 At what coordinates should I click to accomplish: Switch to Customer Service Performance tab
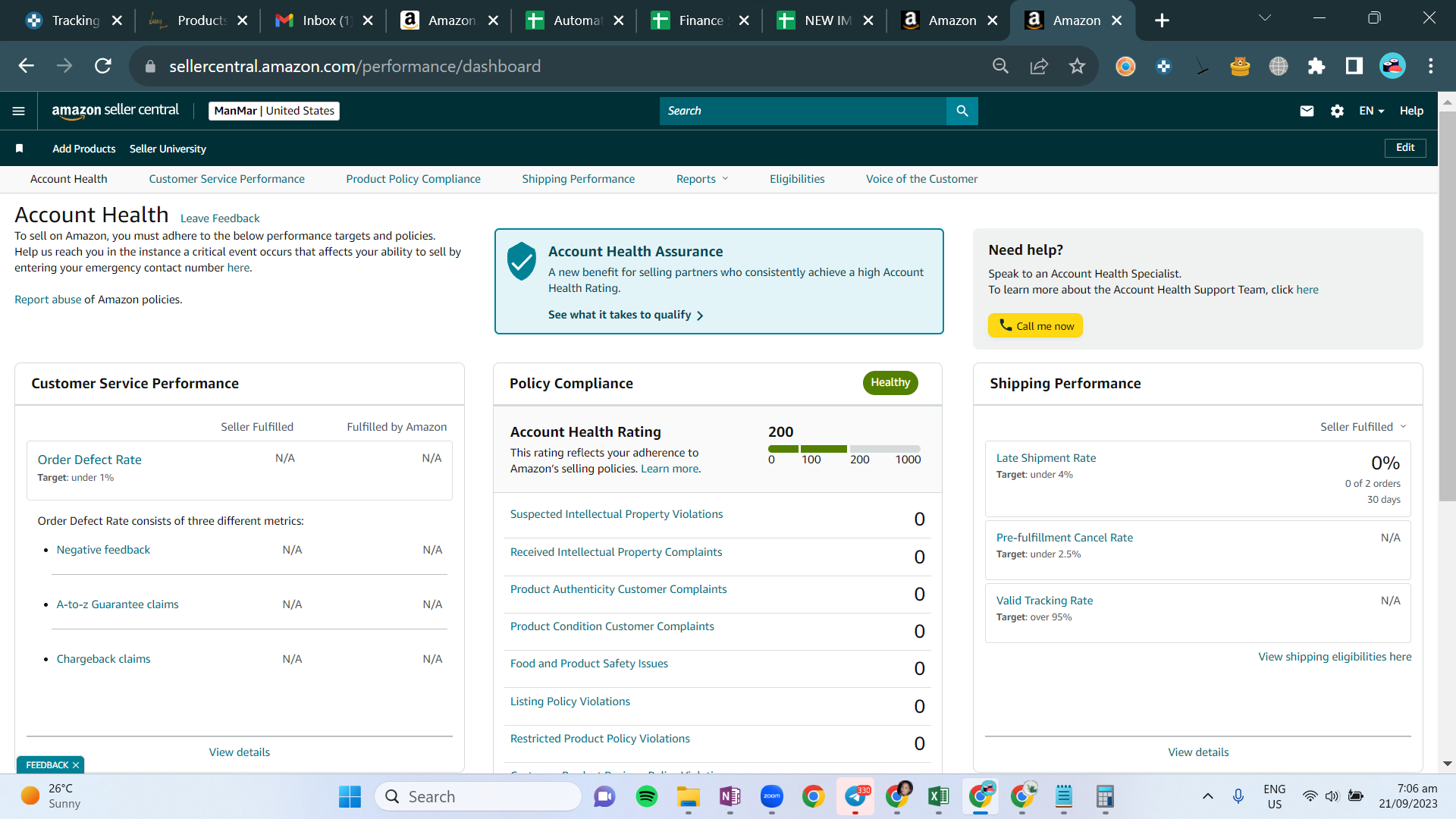pyautogui.click(x=227, y=179)
